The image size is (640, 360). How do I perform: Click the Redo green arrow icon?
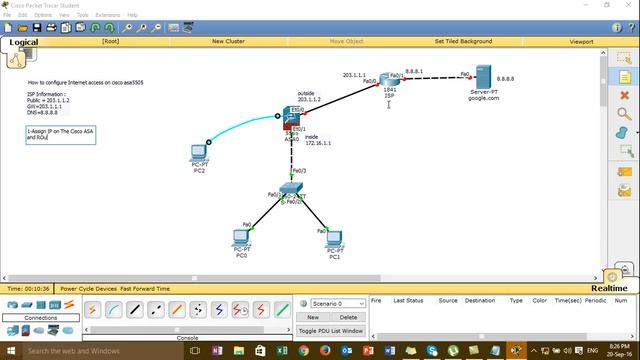point(109,28)
